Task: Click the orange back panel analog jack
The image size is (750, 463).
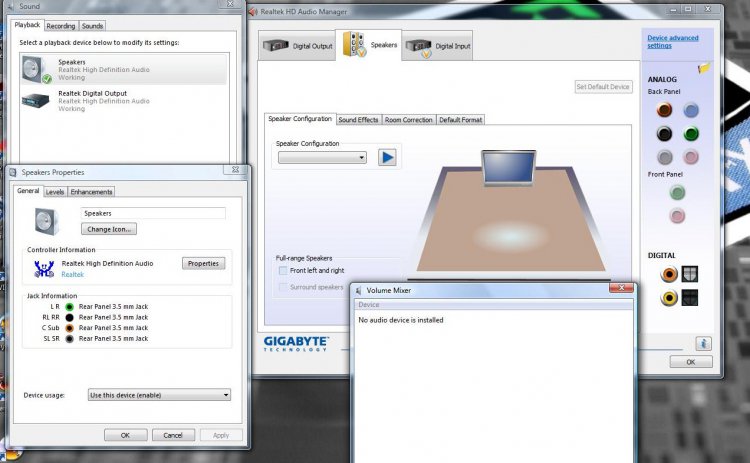Action: (664, 110)
